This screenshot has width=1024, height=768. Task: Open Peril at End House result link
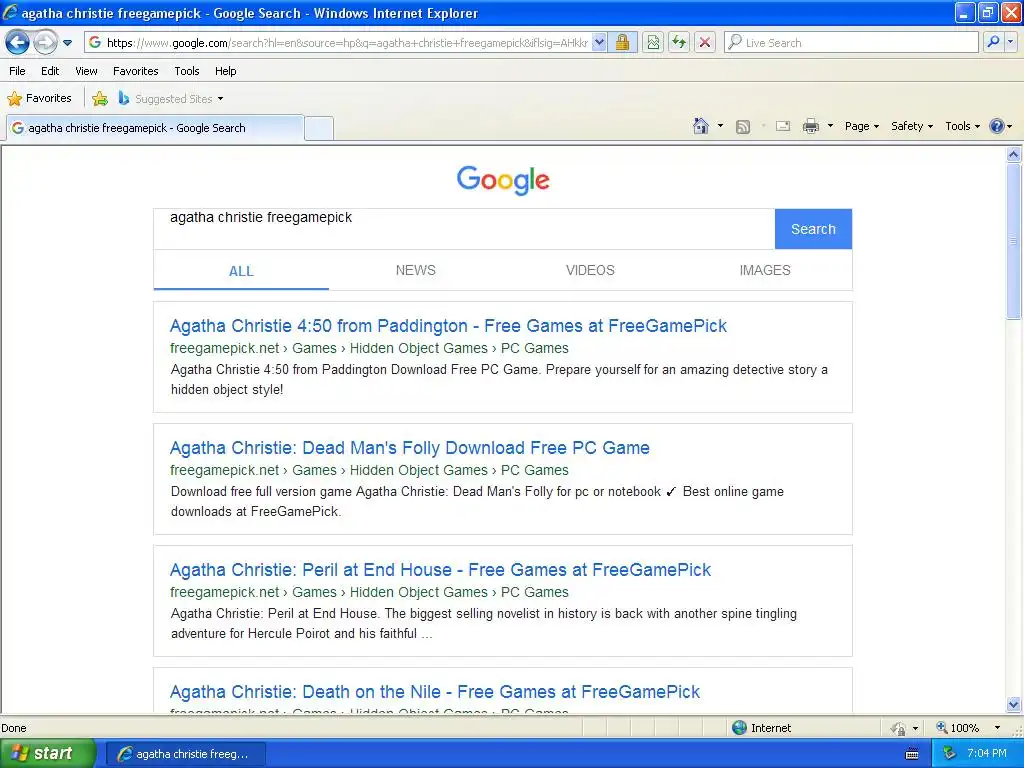tap(440, 570)
